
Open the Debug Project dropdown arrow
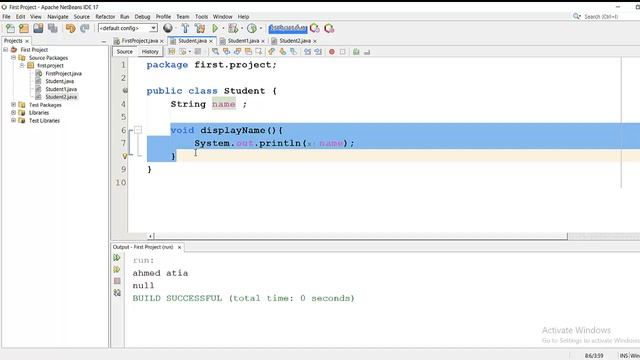(x=242, y=28)
